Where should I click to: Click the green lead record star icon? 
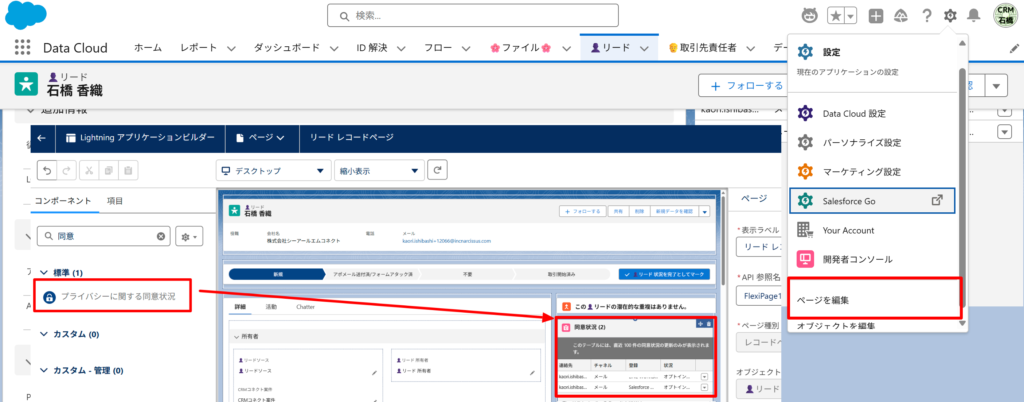click(x=26, y=84)
